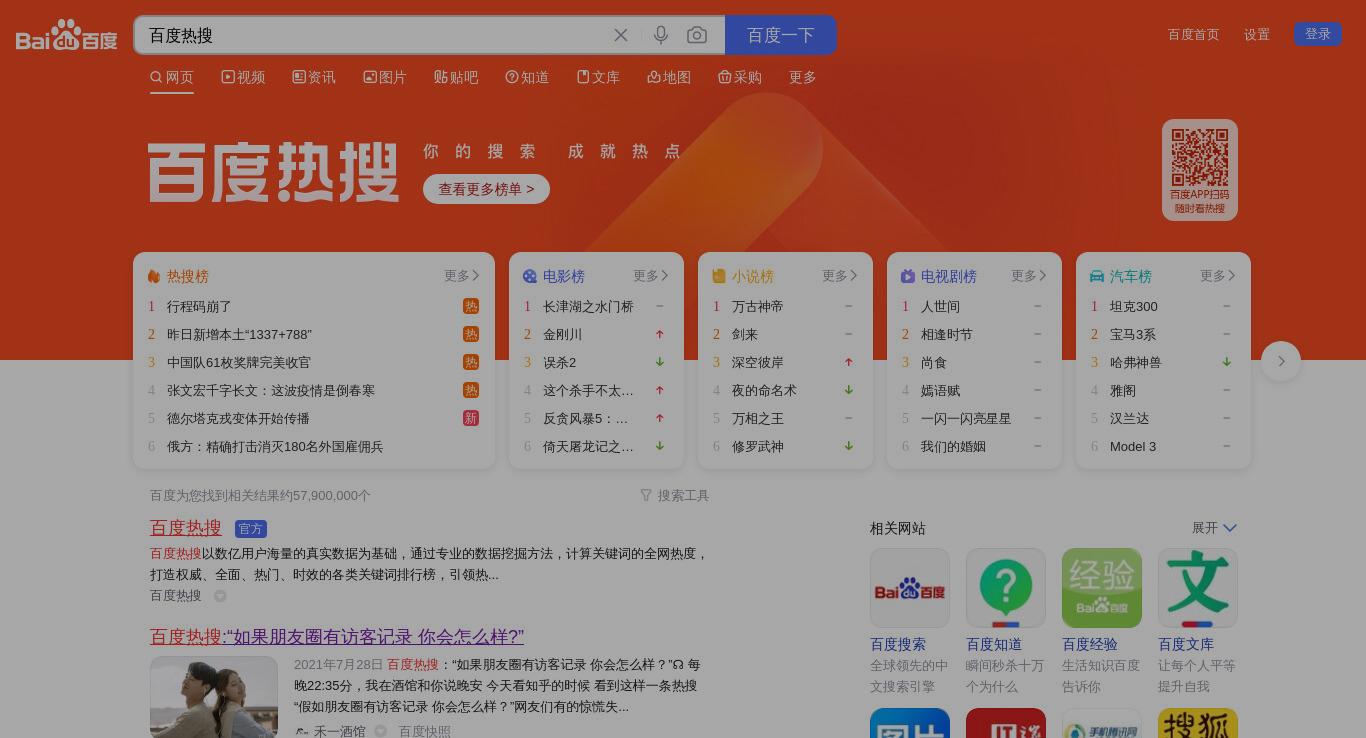The width and height of the screenshot is (1366, 738).
Task: Open 更多 for 电影榜
Action: point(651,276)
